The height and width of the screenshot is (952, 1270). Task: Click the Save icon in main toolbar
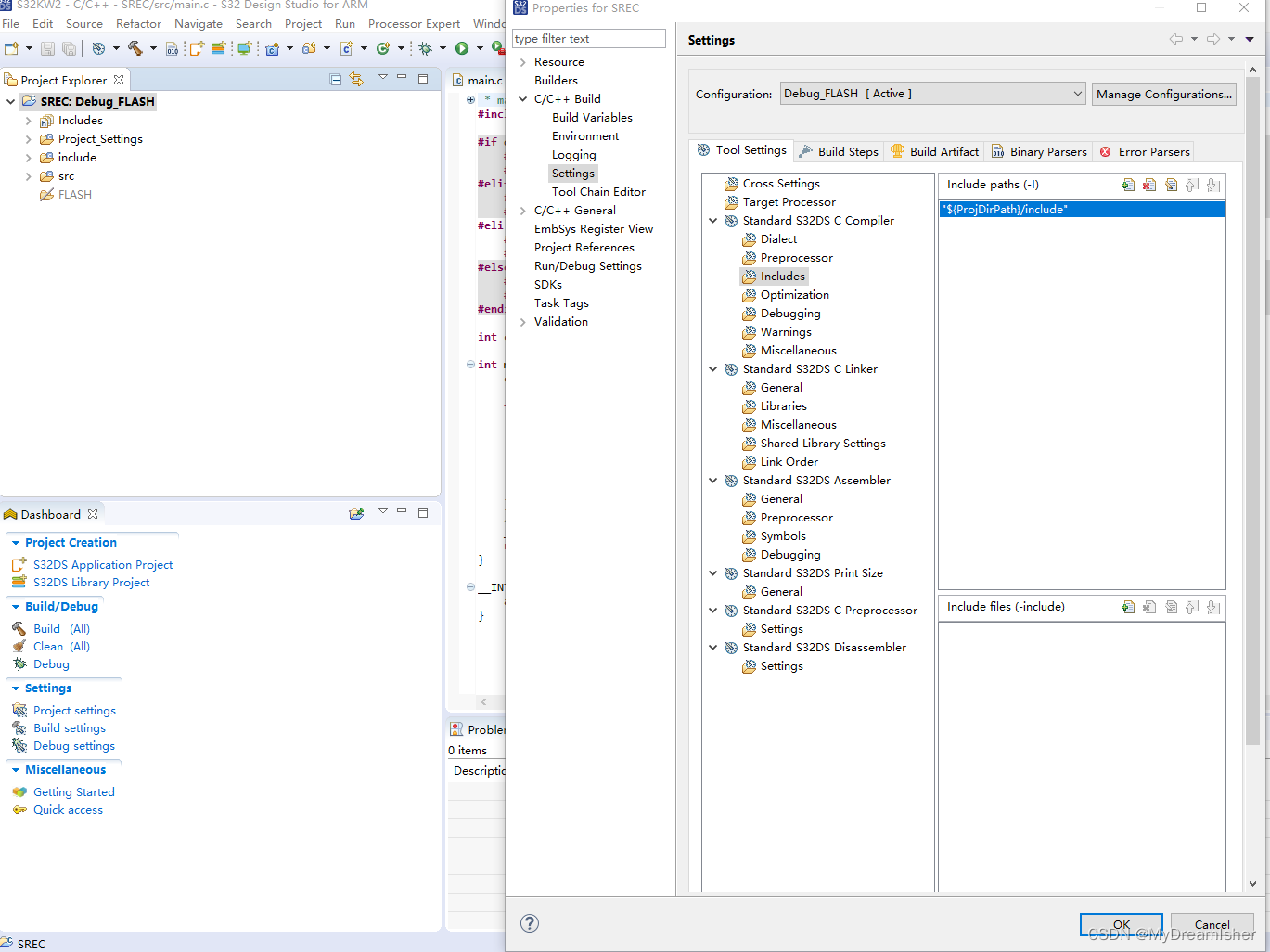coord(48,48)
